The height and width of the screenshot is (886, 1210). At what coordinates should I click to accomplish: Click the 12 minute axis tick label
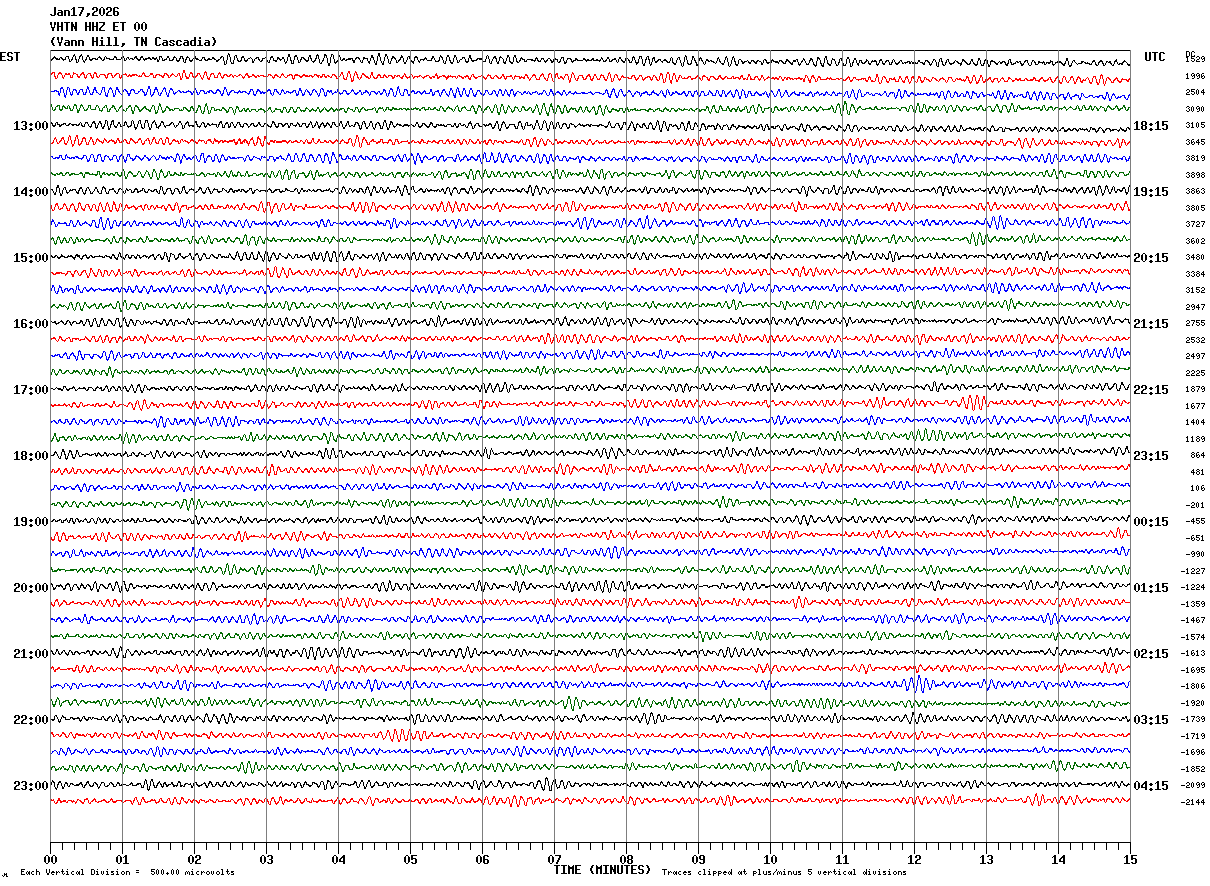(x=914, y=860)
